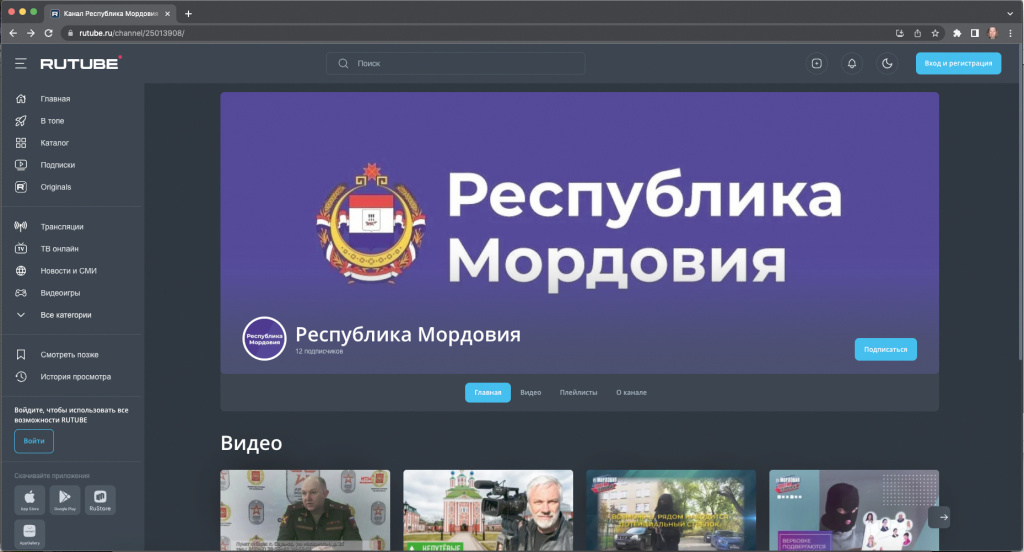Click the browser share icon
Image resolution: width=1024 pixels, height=552 pixels.
click(x=918, y=33)
